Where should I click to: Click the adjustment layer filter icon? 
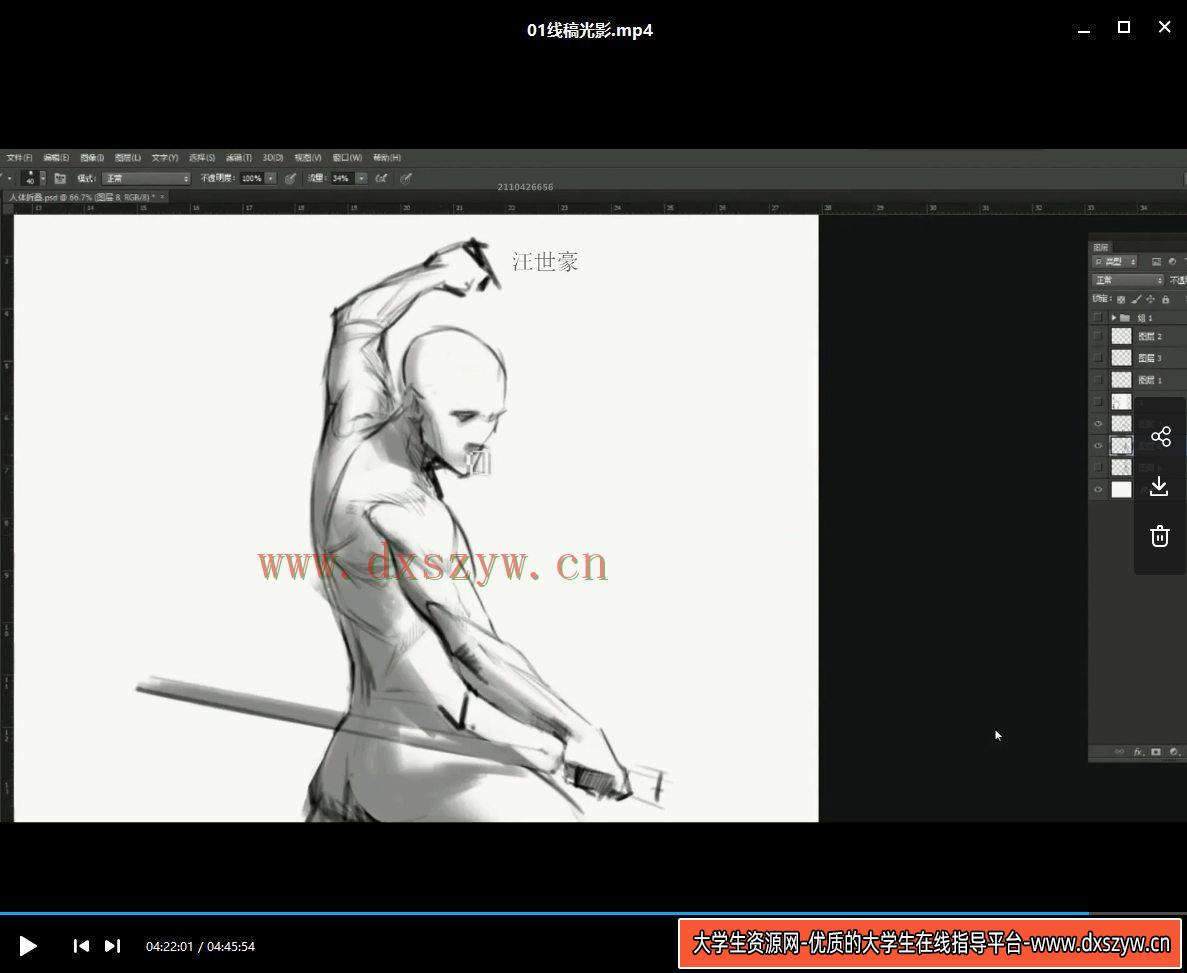tap(1173, 261)
